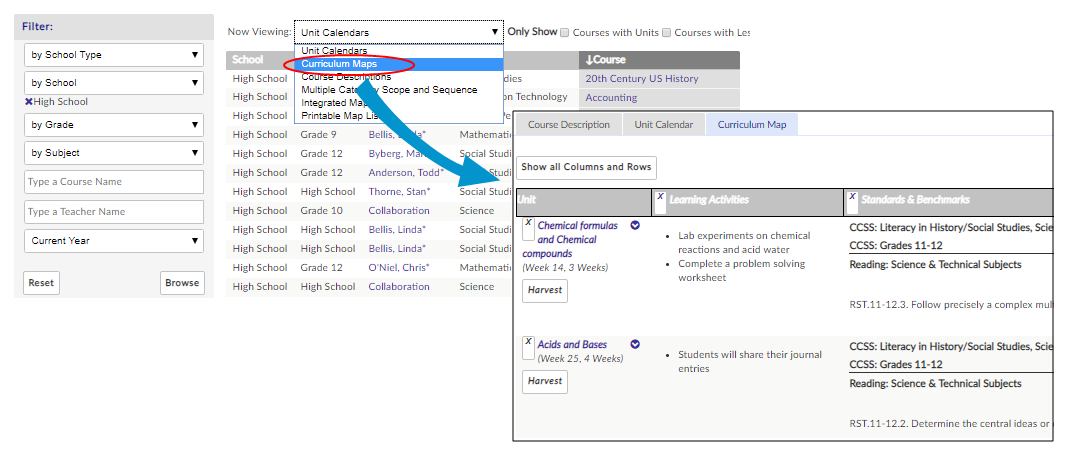Screen dimensions: 1066x453
Task: Click the Show all Columns and Rows button
Action: tap(586, 167)
